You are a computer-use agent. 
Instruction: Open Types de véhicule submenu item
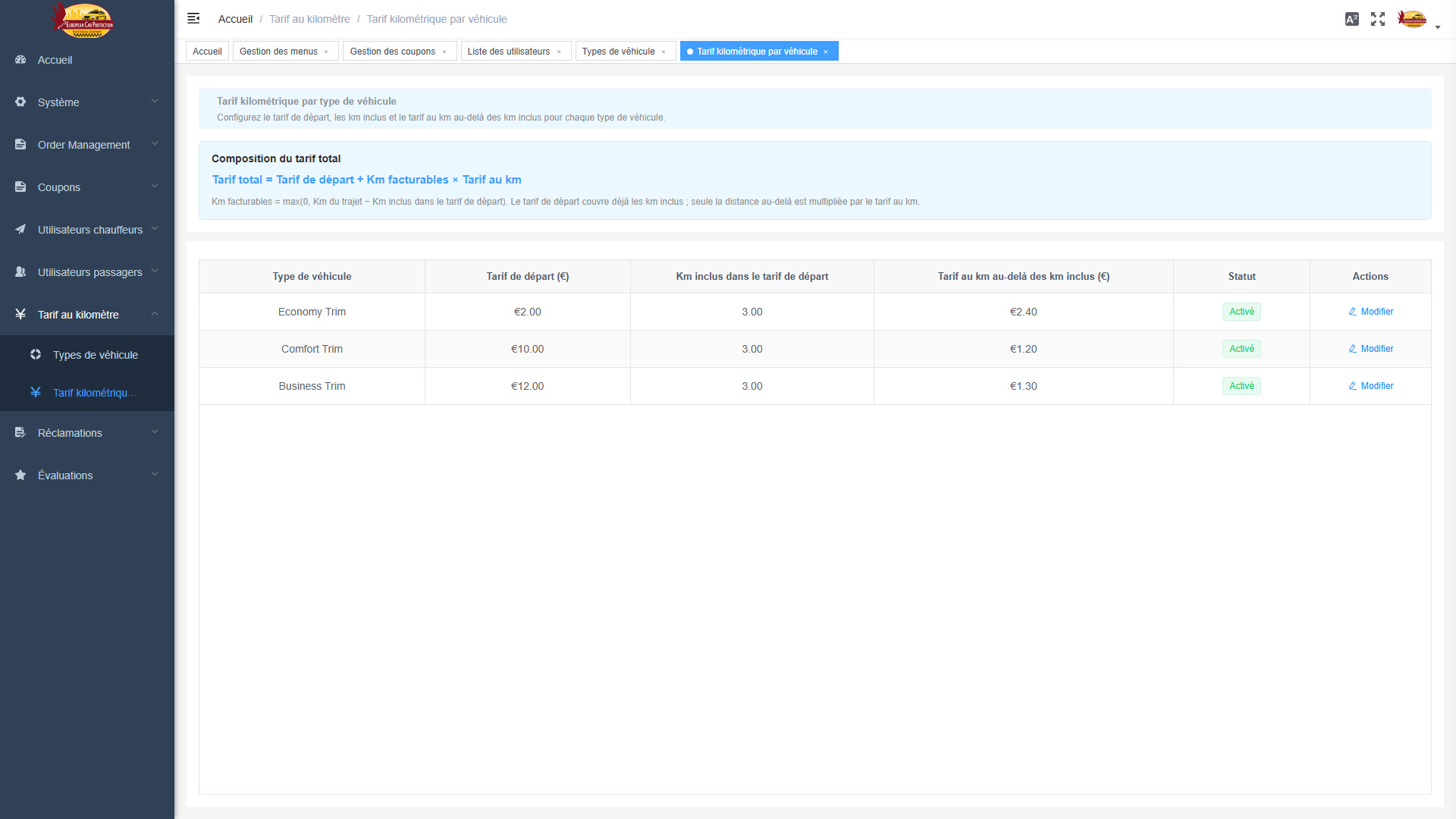click(x=87, y=354)
